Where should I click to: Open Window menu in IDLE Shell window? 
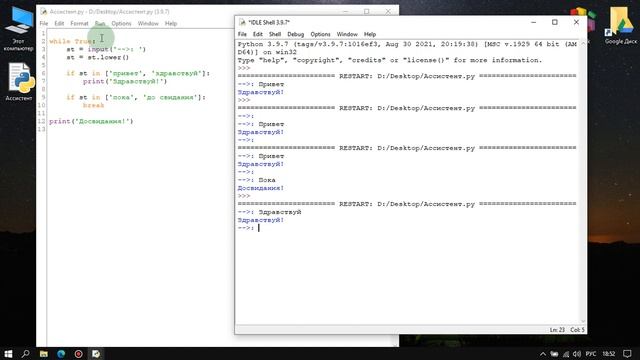(347, 34)
